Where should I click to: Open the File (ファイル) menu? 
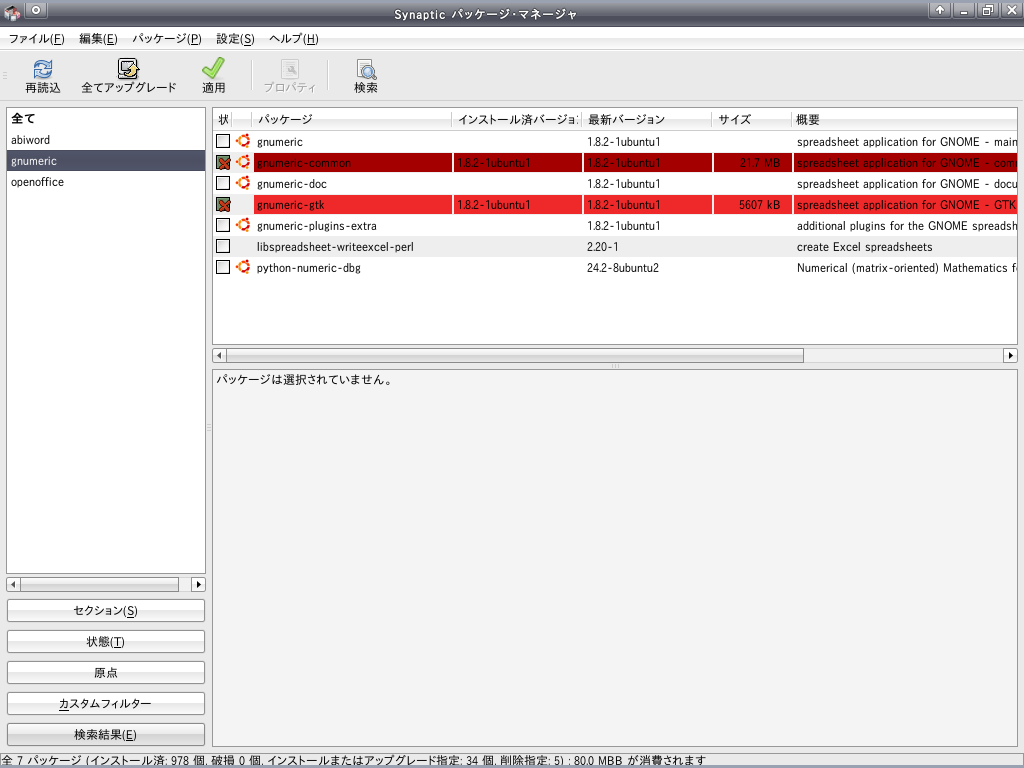pos(37,39)
